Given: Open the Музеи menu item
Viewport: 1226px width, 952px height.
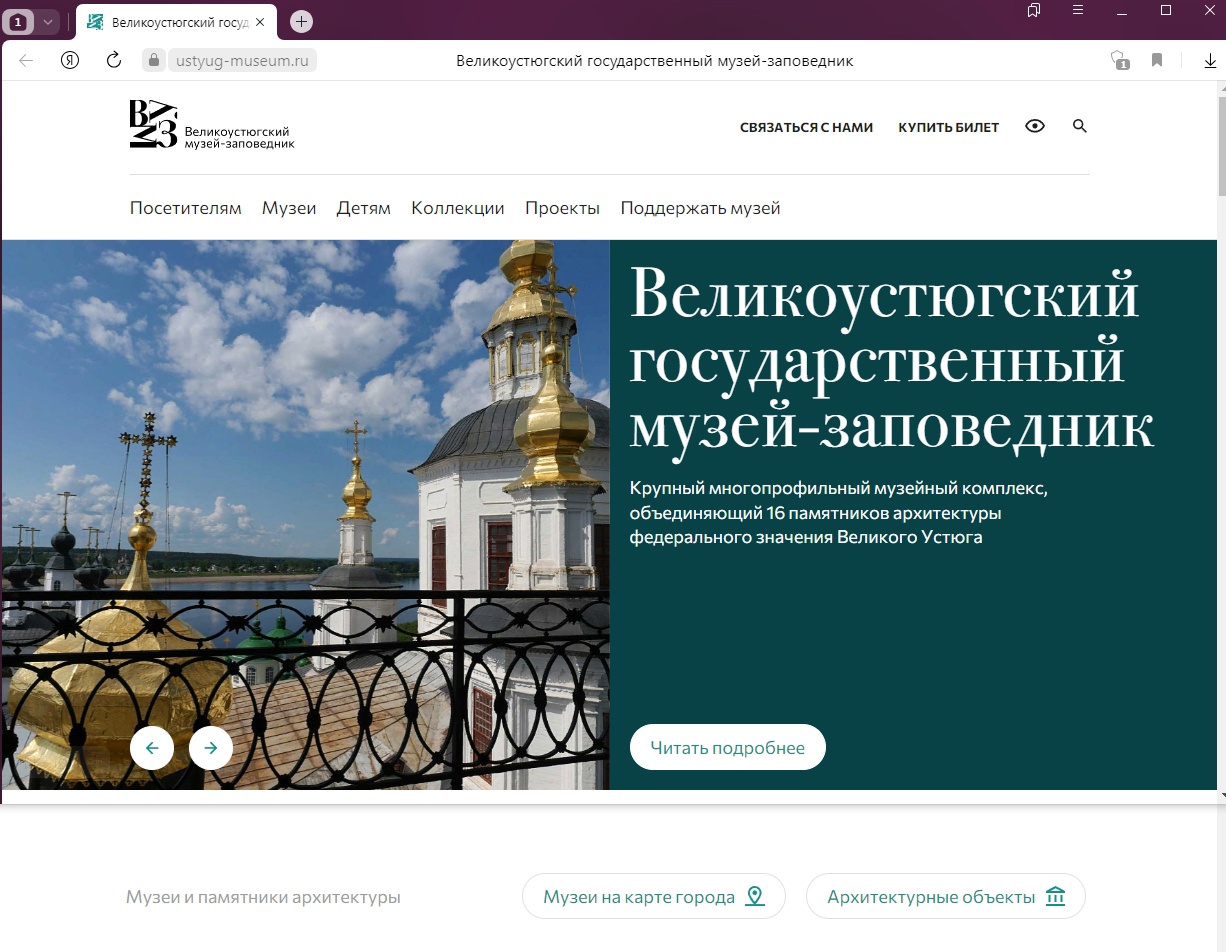Looking at the screenshot, I should pos(289,208).
